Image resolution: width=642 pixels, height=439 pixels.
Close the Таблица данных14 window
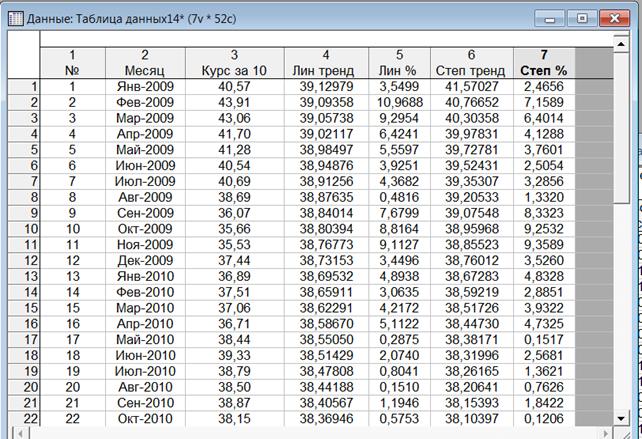(615, 18)
